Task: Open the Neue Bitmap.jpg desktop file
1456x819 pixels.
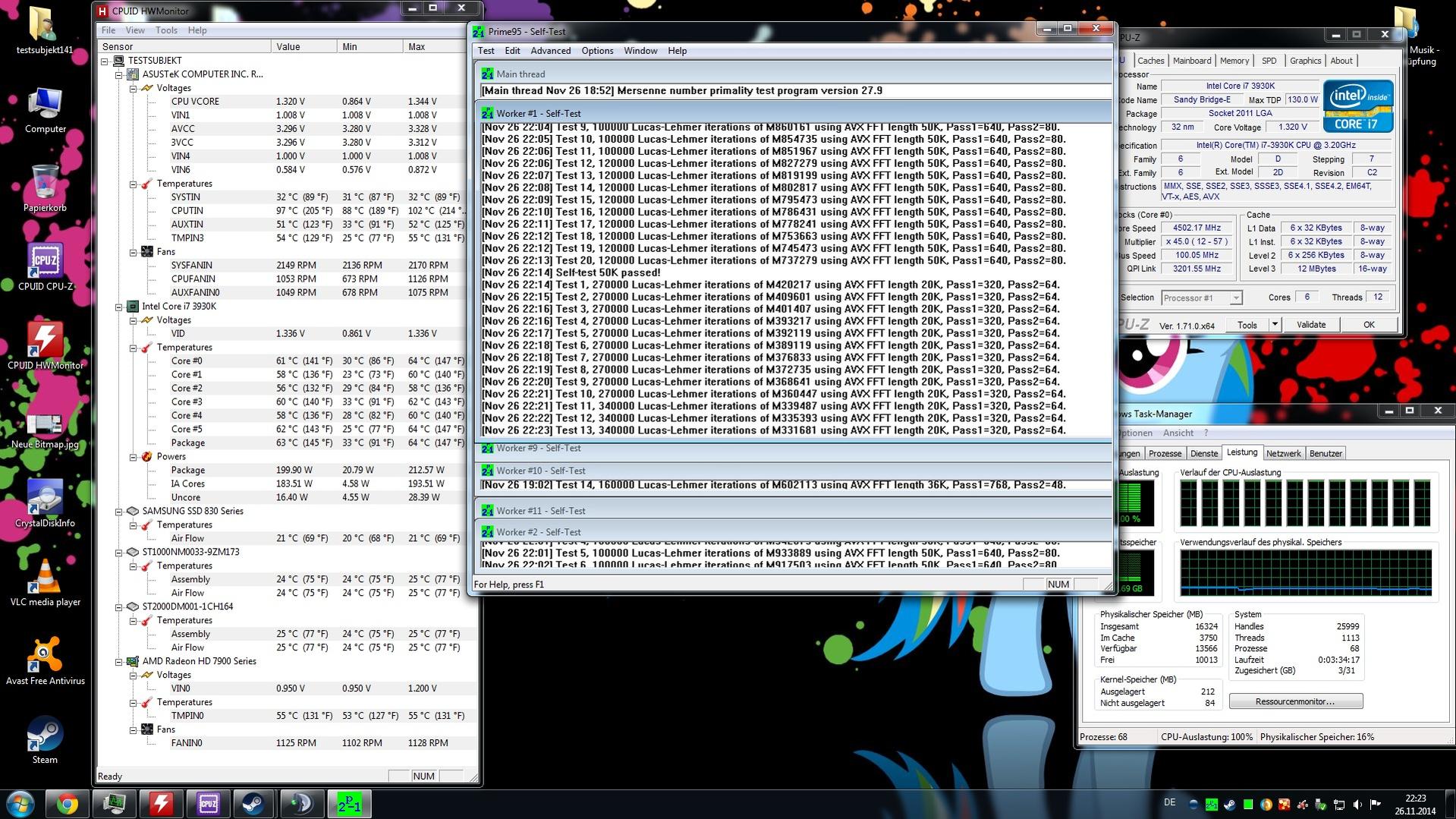Action: [x=45, y=430]
